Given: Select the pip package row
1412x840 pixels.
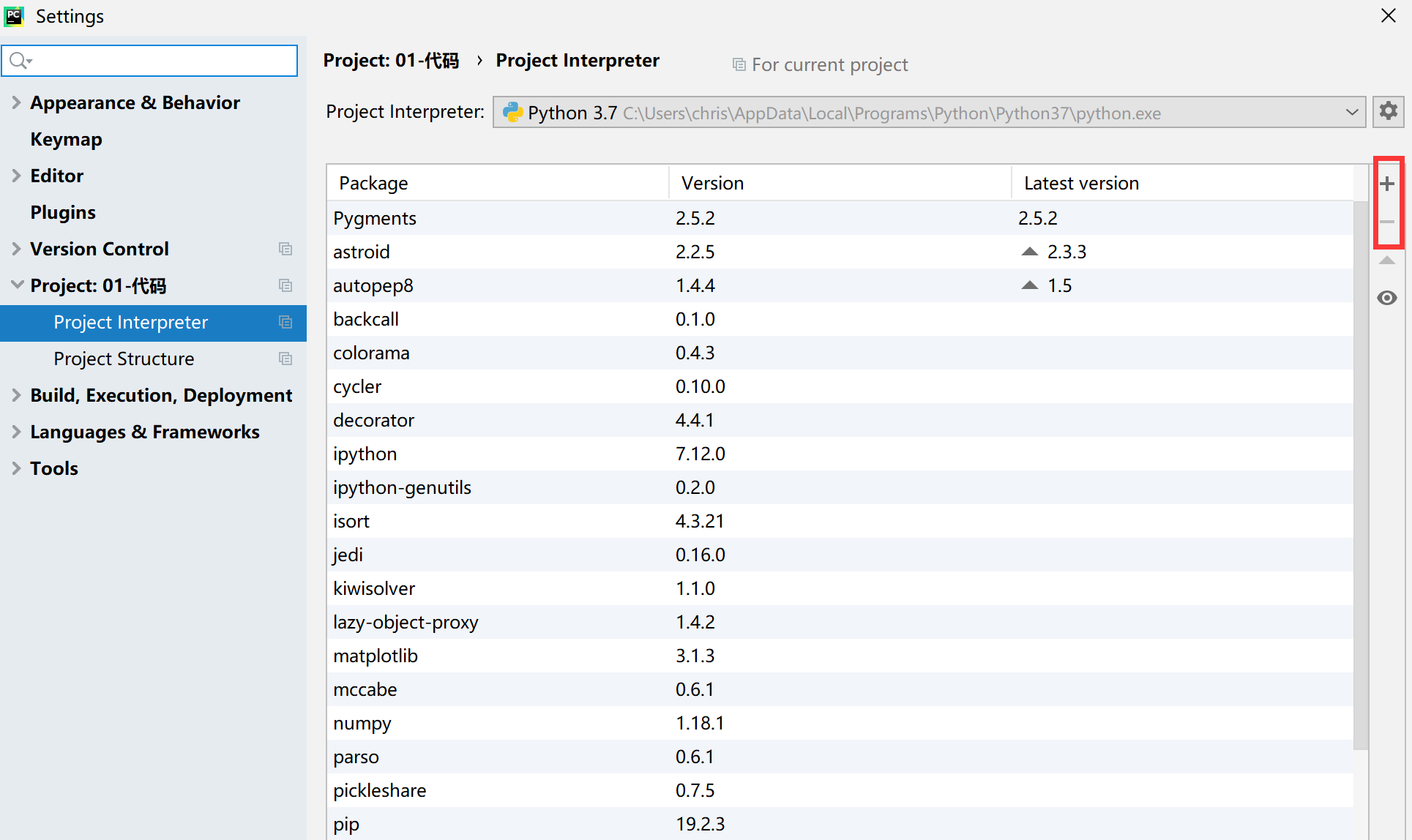Looking at the screenshot, I should coord(840,824).
